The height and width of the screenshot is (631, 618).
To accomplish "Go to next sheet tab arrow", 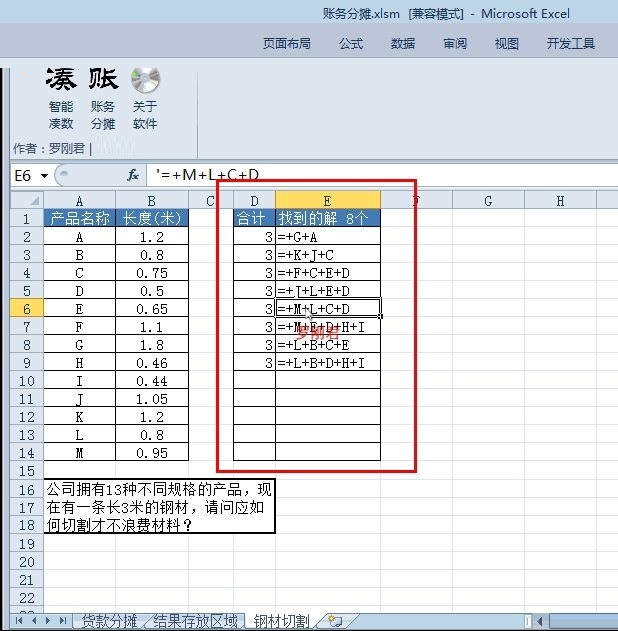I will (48, 620).
